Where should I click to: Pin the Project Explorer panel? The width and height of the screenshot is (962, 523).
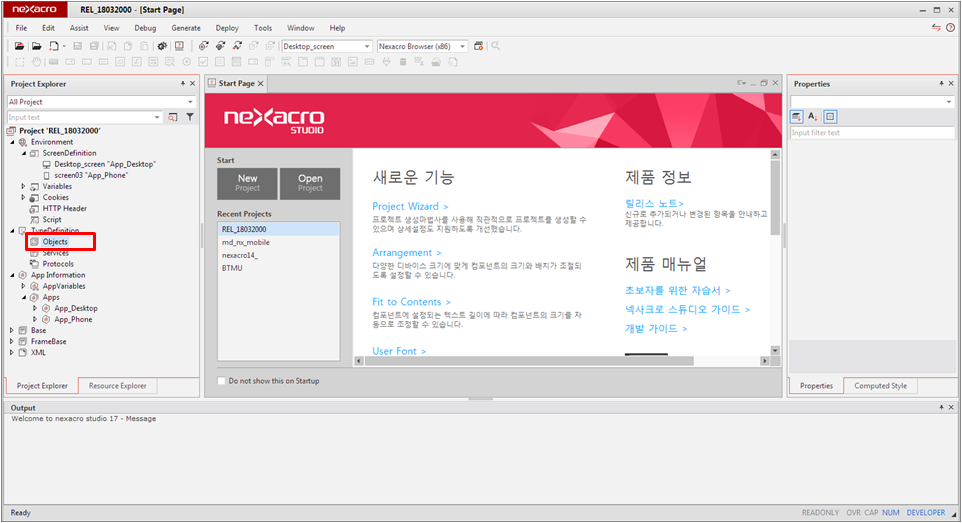click(182, 84)
